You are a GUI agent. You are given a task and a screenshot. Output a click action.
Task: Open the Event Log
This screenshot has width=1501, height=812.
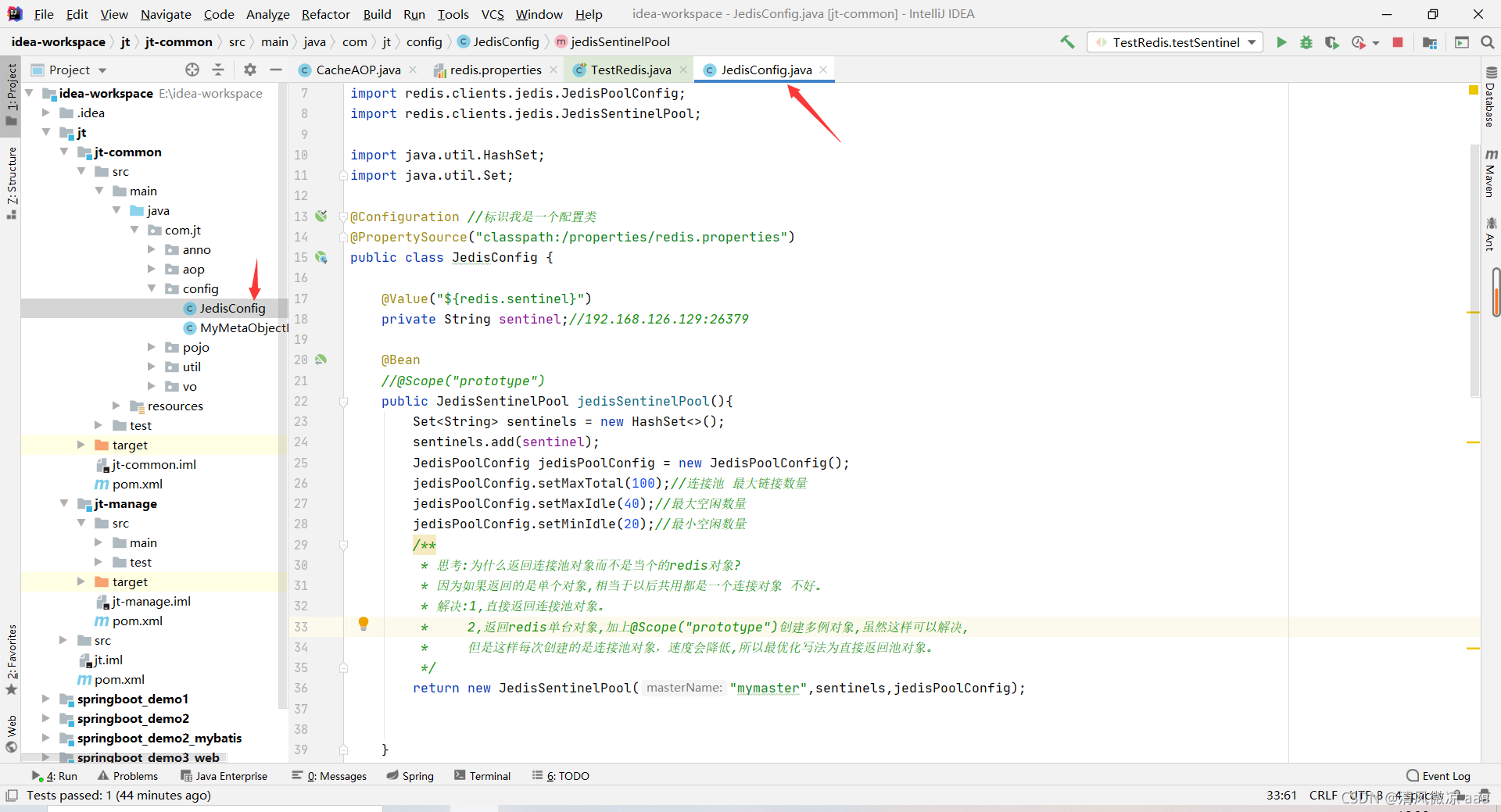(1438, 776)
